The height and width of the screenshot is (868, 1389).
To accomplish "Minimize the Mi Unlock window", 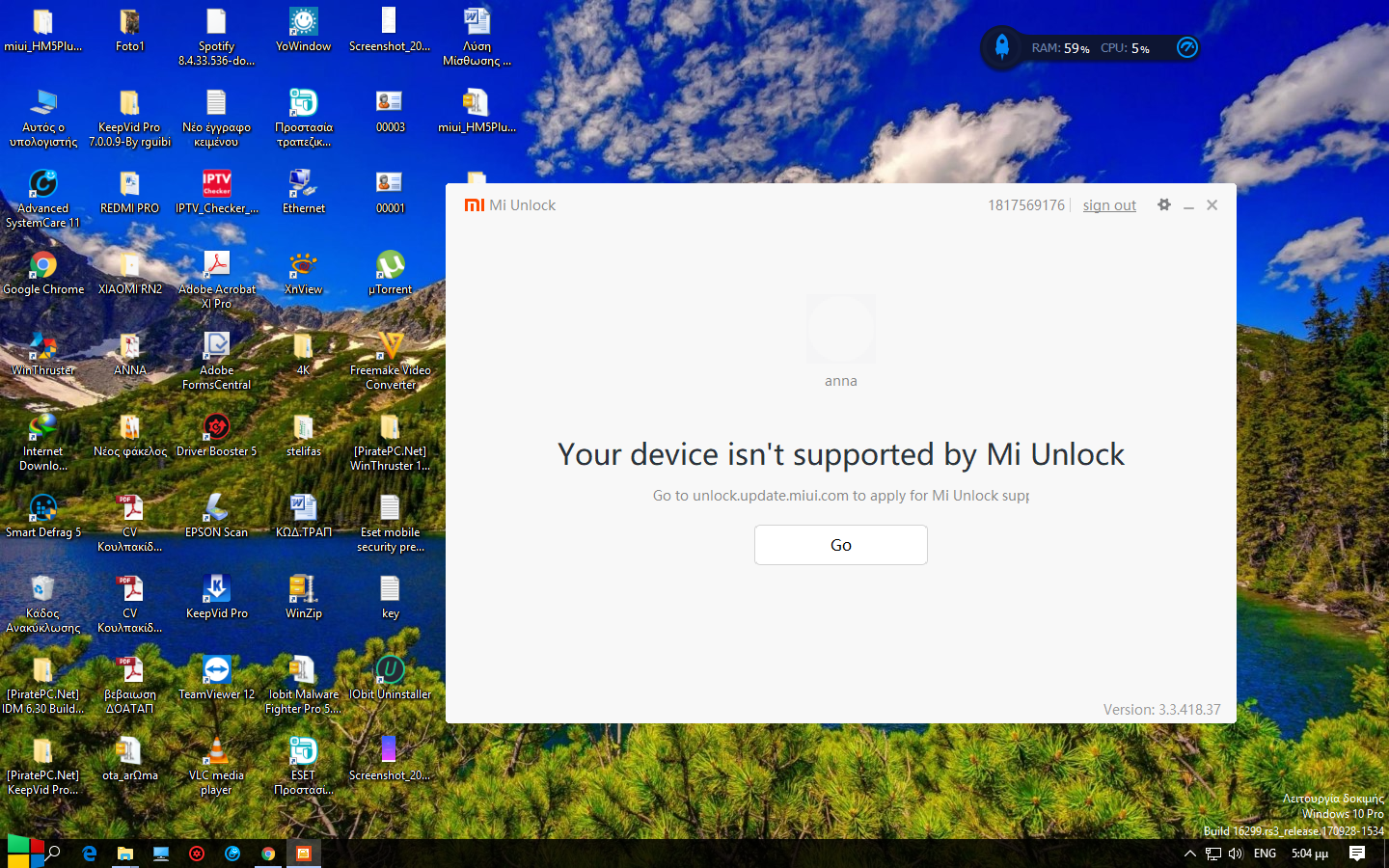I will click(x=1188, y=205).
